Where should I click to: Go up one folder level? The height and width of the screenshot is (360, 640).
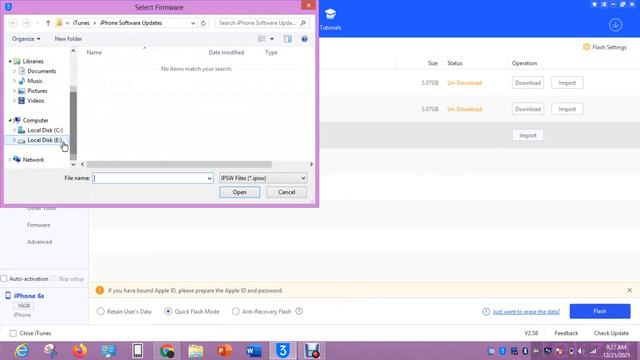(48, 23)
